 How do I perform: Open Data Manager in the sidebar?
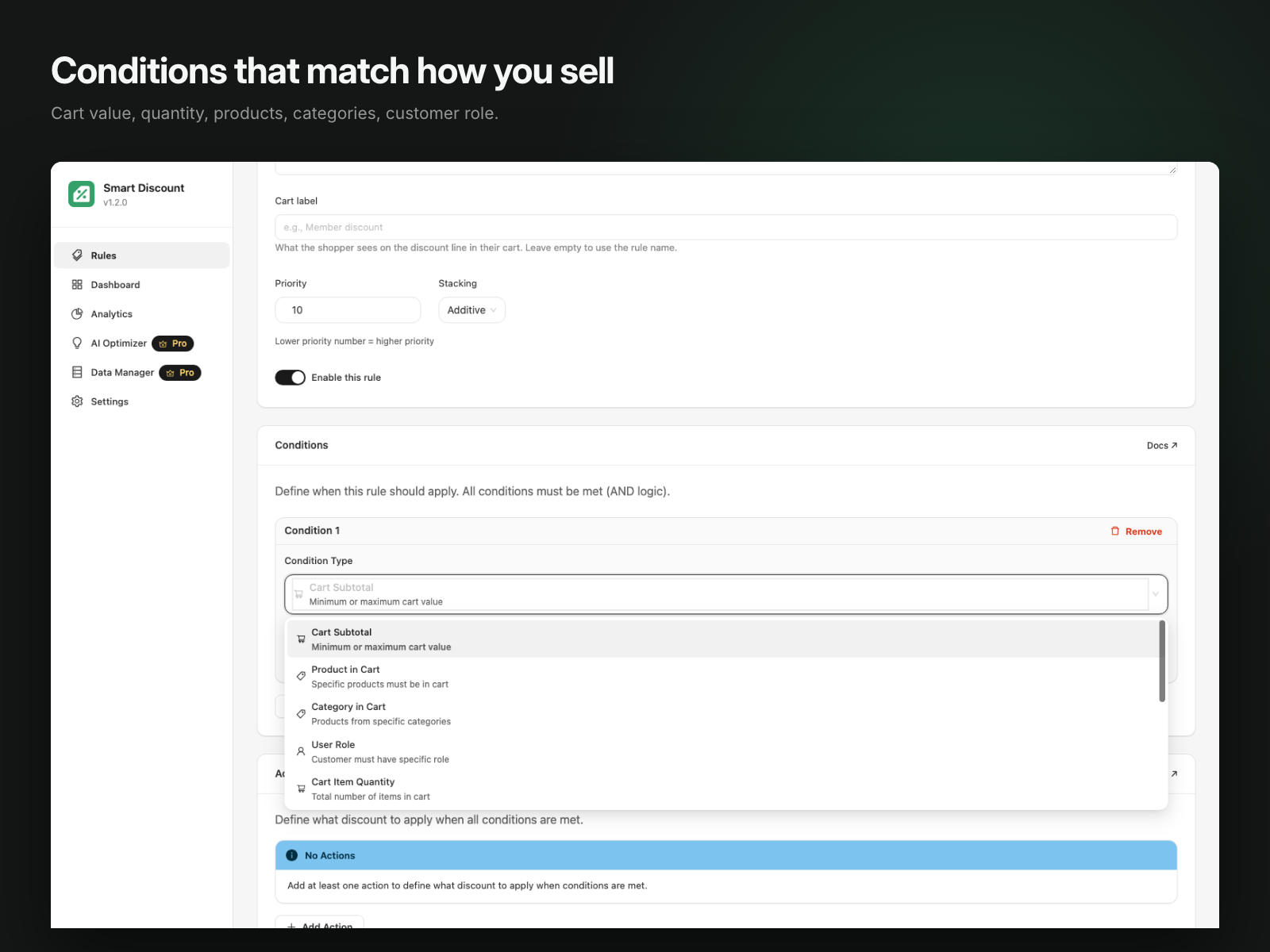[x=141, y=372]
